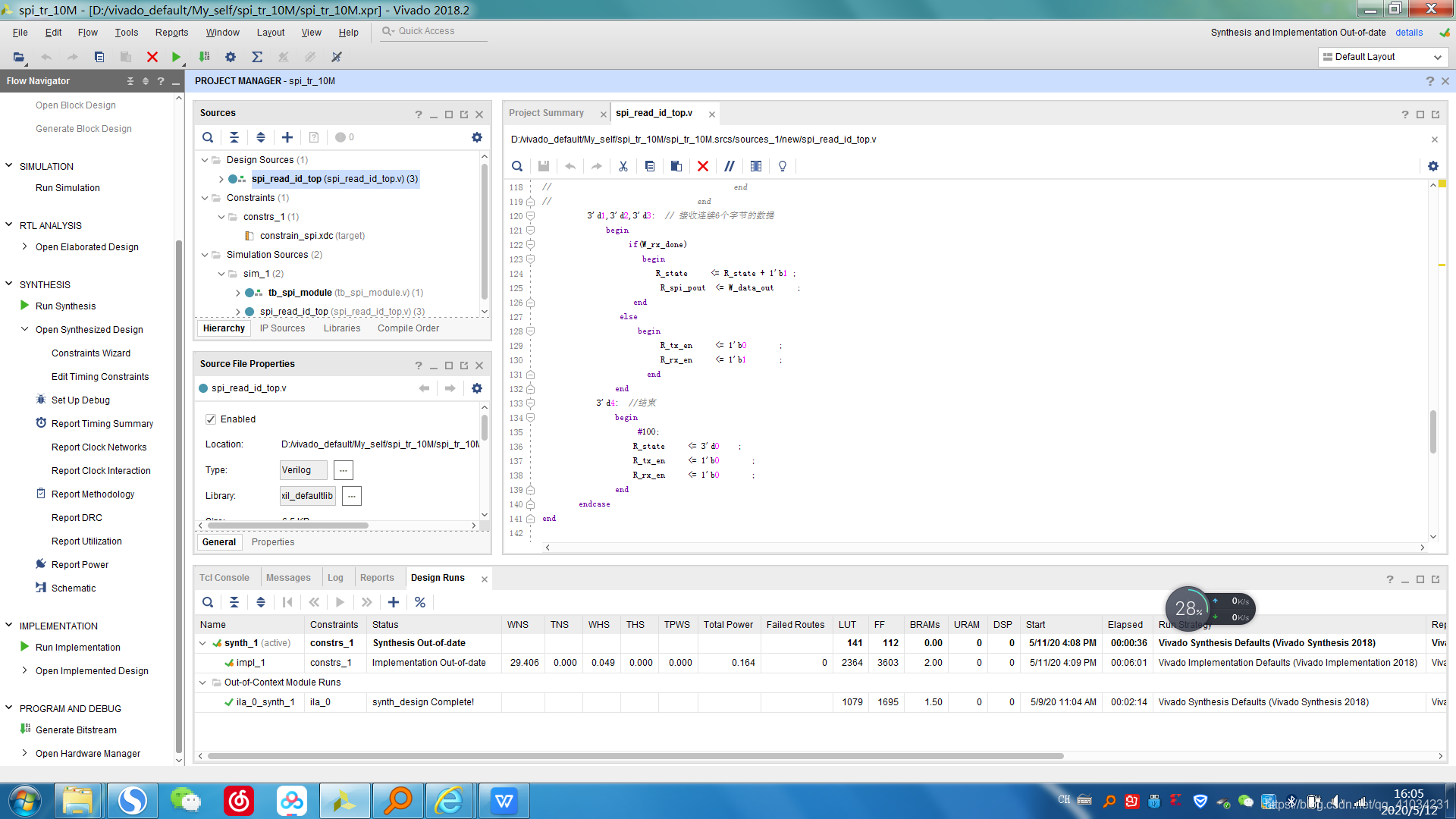1456x819 pixels.
Task: Click the Type browse ellipsis button
Action: click(344, 470)
